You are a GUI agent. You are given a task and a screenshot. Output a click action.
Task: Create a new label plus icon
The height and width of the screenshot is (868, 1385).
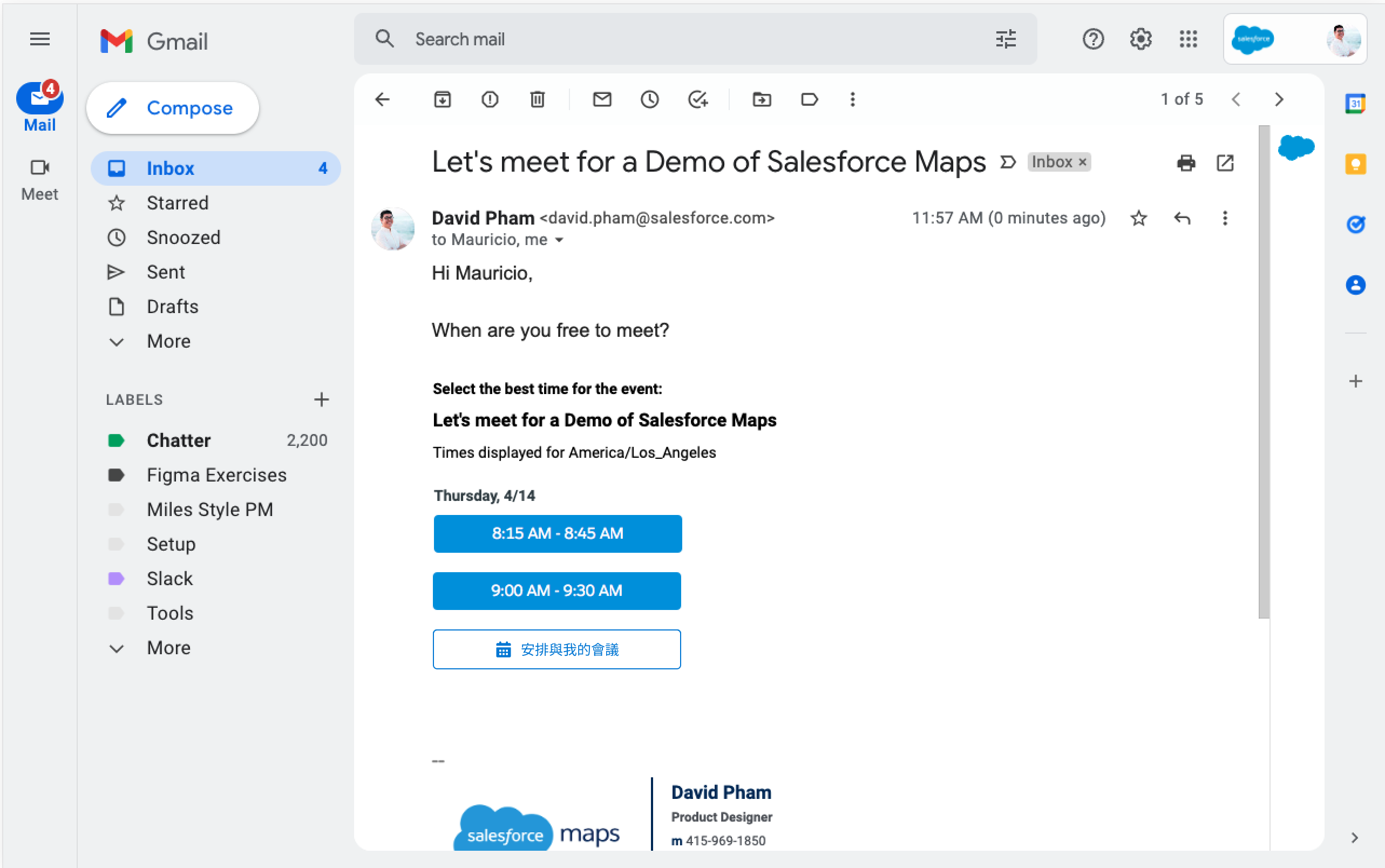pos(322,399)
